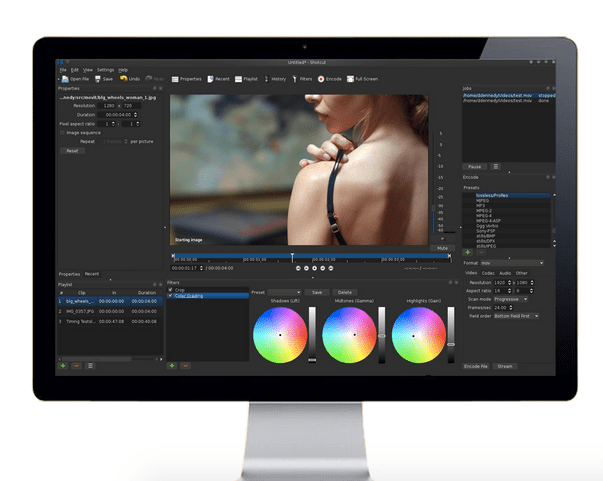Step the player timecode position spinner
603x481 pixels.
(201, 268)
